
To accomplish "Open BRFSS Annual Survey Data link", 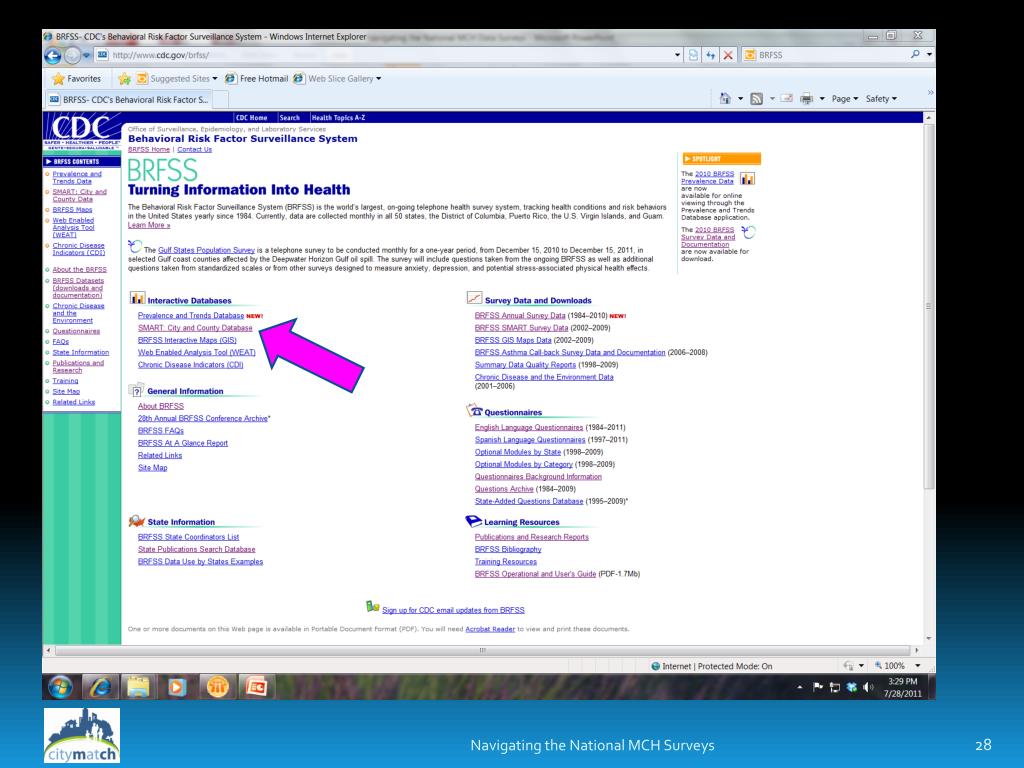I will tap(520, 315).
